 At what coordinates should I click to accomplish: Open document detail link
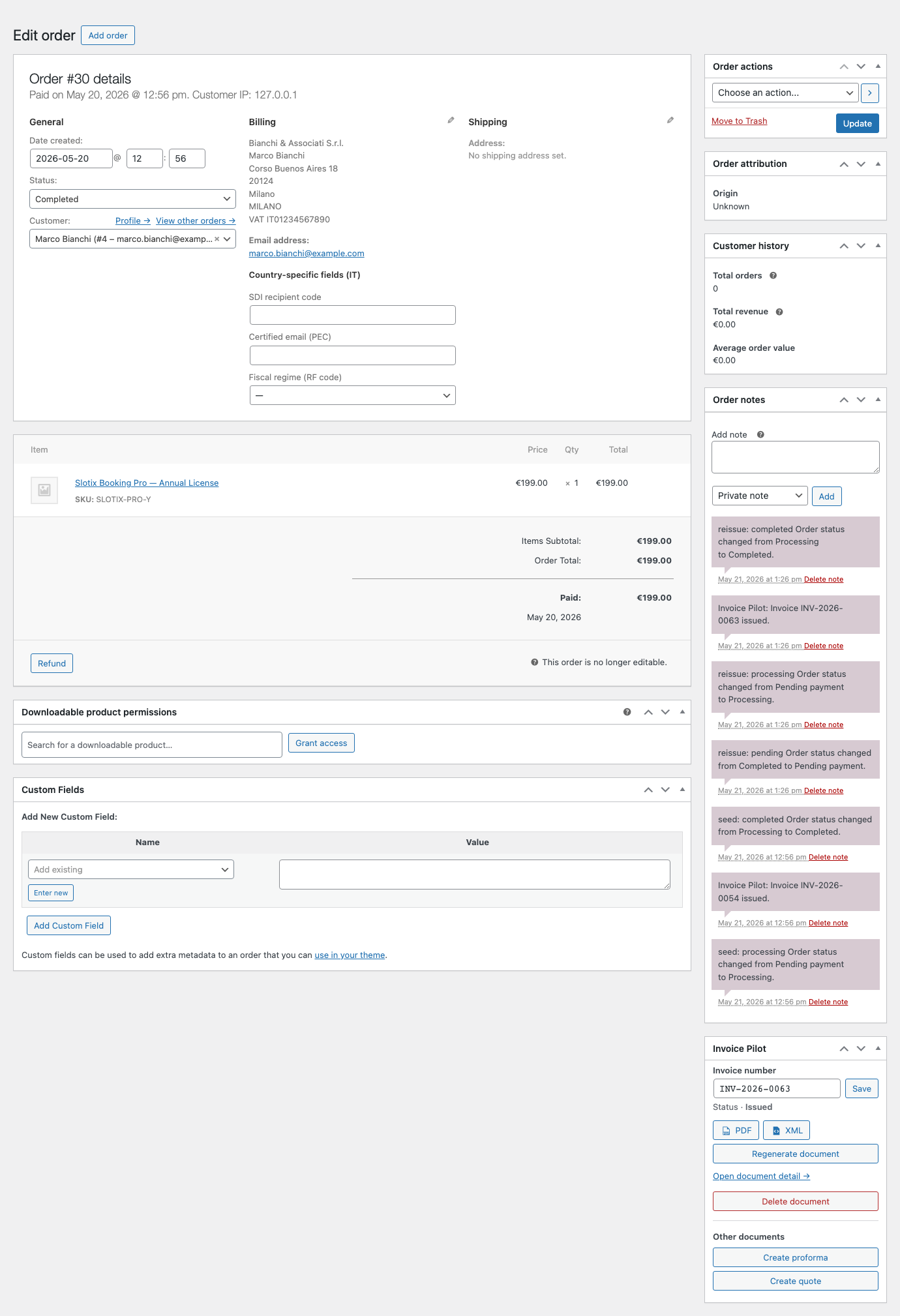tap(761, 1176)
